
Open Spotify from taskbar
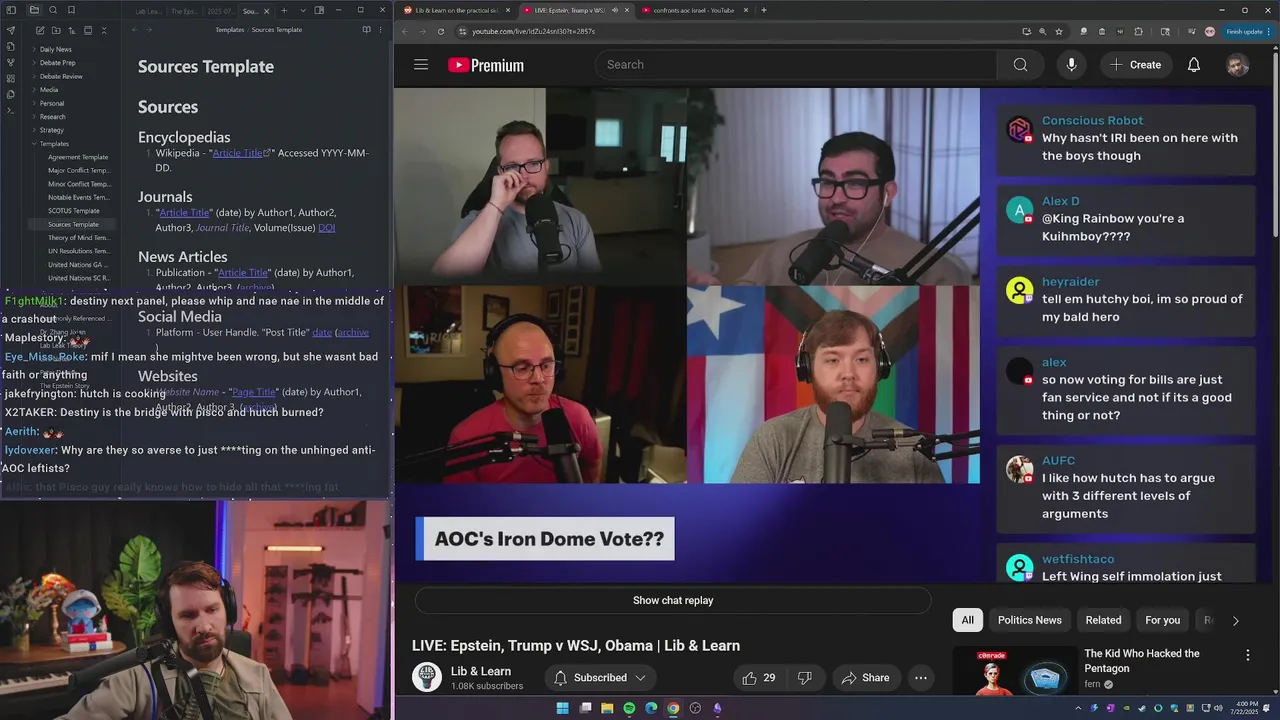click(629, 708)
